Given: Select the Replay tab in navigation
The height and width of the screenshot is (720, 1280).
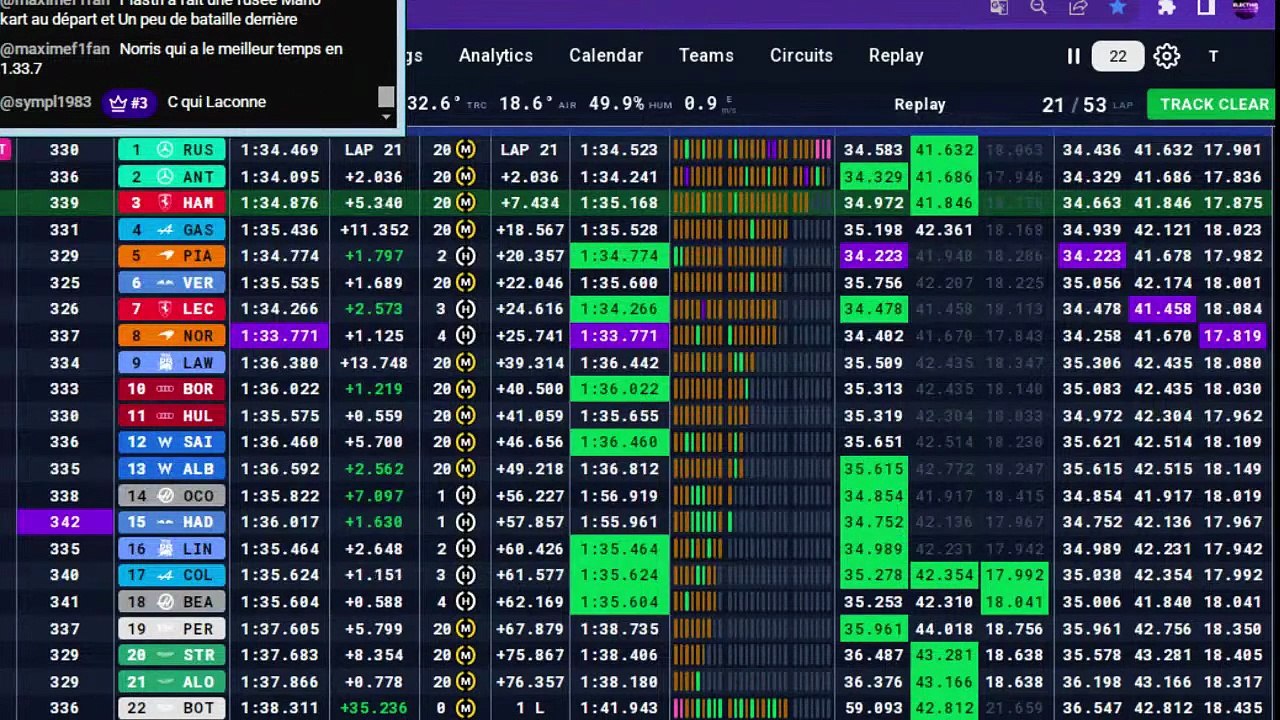Looking at the screenshot, I should (x=896, y=56).
